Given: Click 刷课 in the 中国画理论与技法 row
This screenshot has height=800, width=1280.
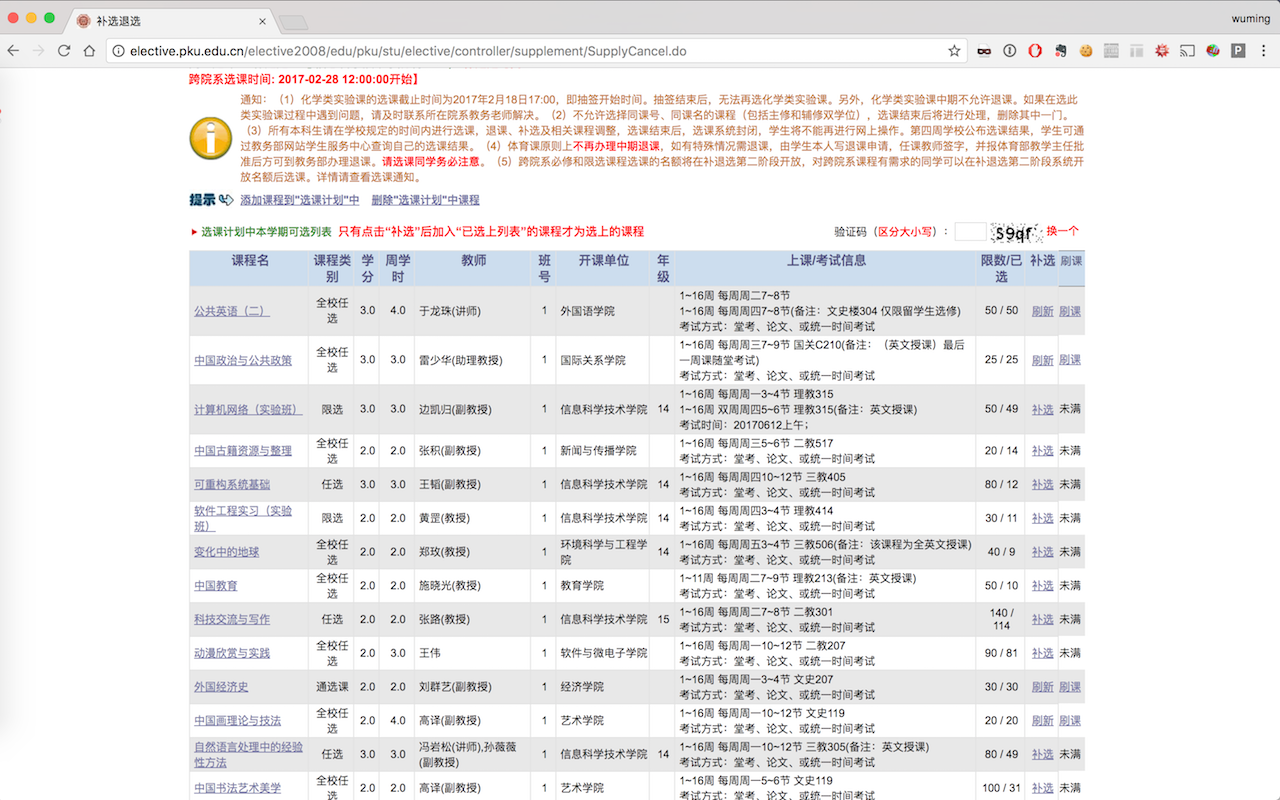Looking at the screenshot, I should [1070, 721].
